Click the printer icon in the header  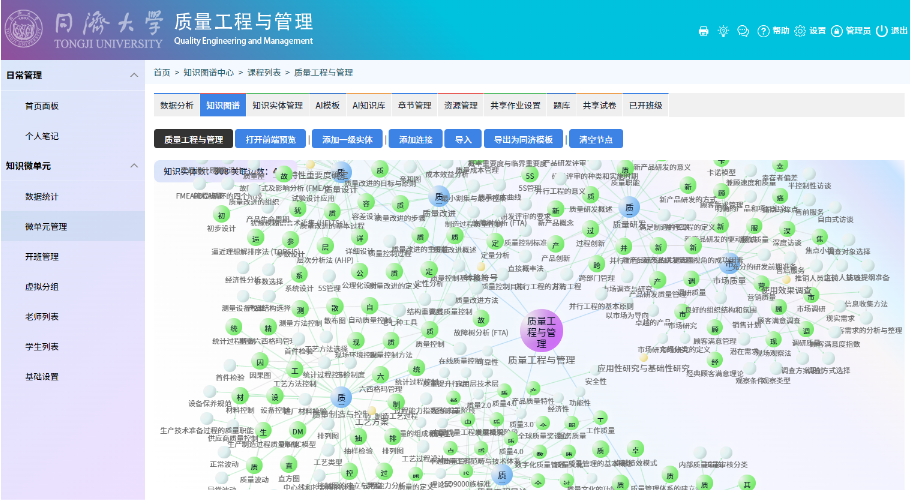tap(703, 31)
